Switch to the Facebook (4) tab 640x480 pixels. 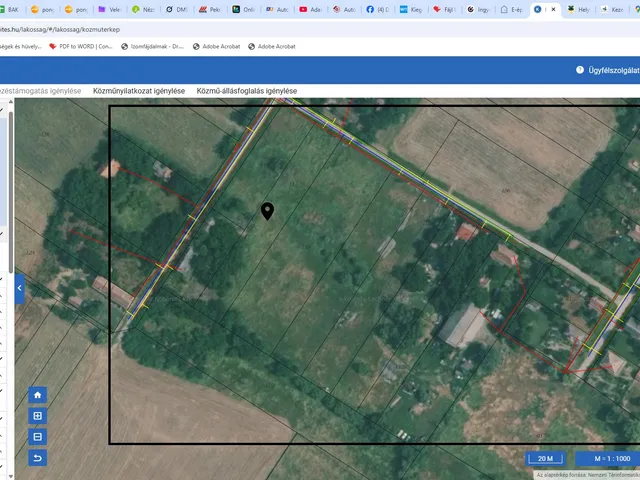377,9
